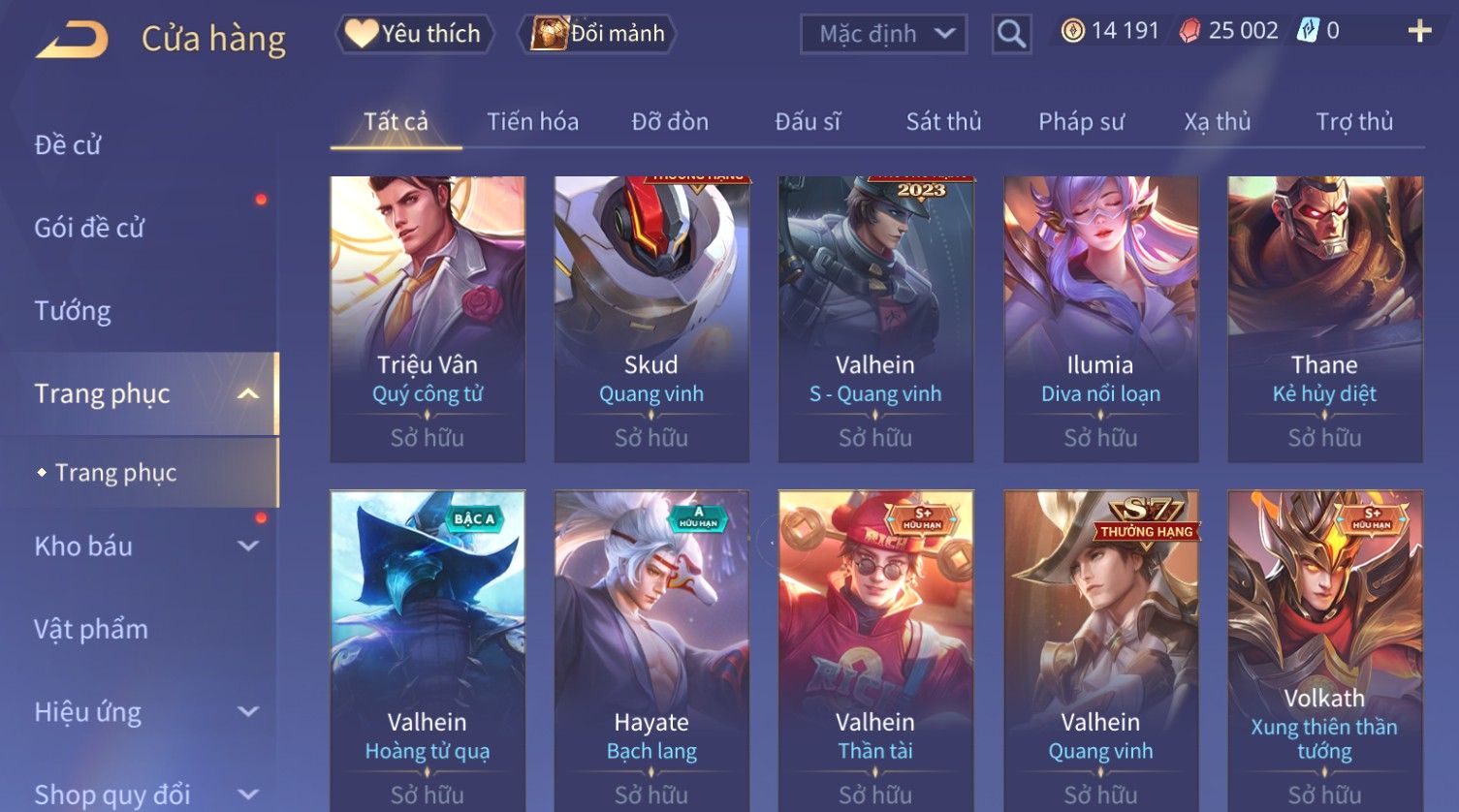Open Gói đề cử in sidebar
The height and width of the screenshot is (812, 1459).
tap(89, 228)
